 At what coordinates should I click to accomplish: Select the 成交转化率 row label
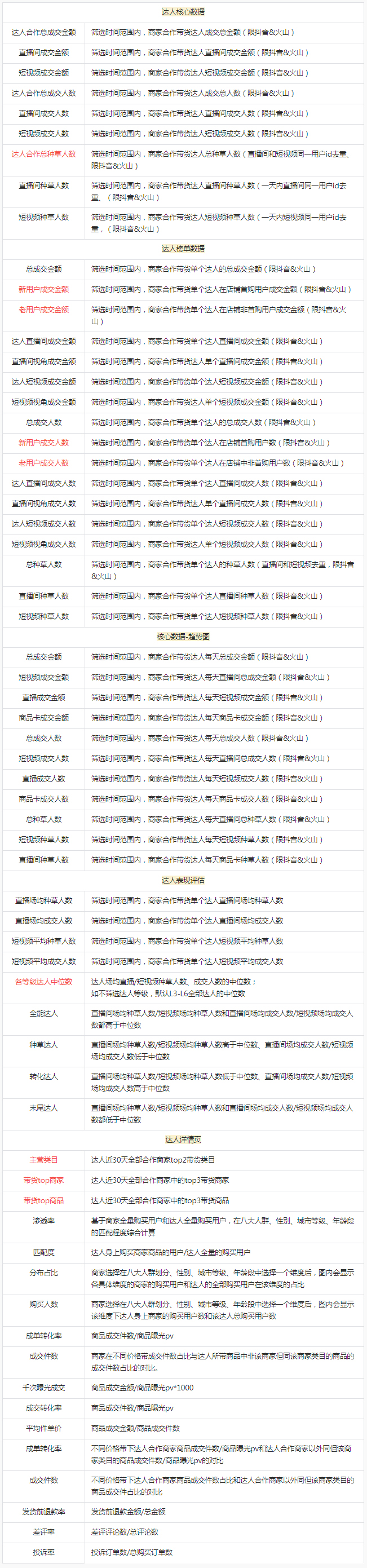(44, 1408)
